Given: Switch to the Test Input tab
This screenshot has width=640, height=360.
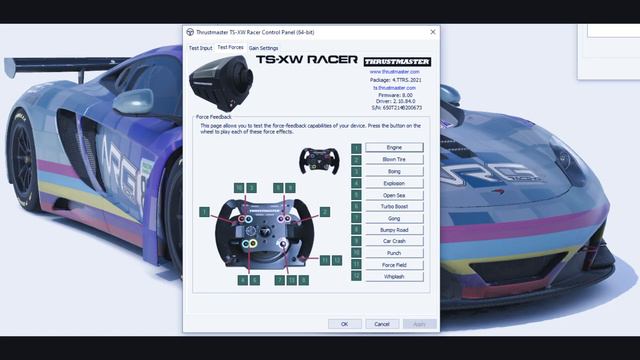Looking at the screenshot, I should tap(200, 48).
